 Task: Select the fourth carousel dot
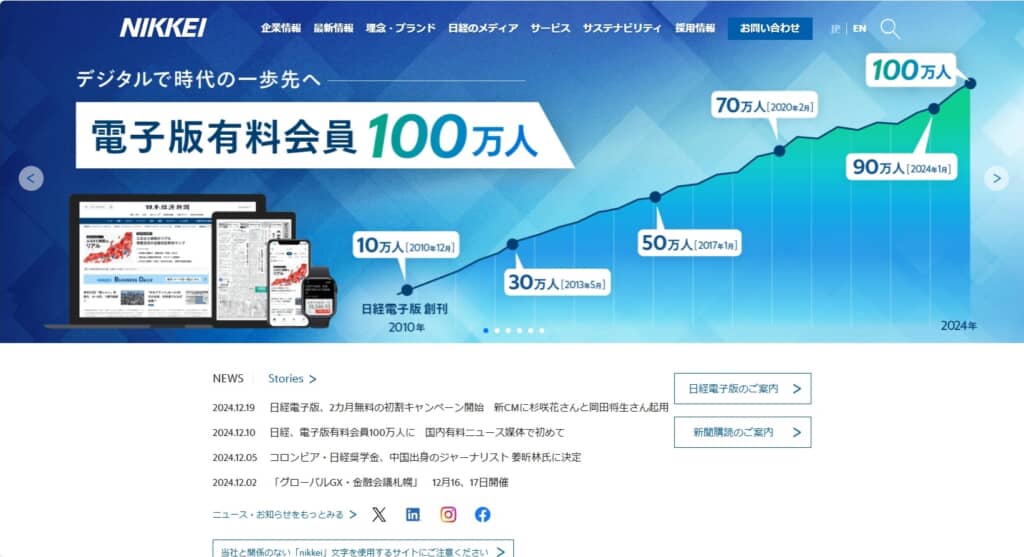(x=519, y=330)
